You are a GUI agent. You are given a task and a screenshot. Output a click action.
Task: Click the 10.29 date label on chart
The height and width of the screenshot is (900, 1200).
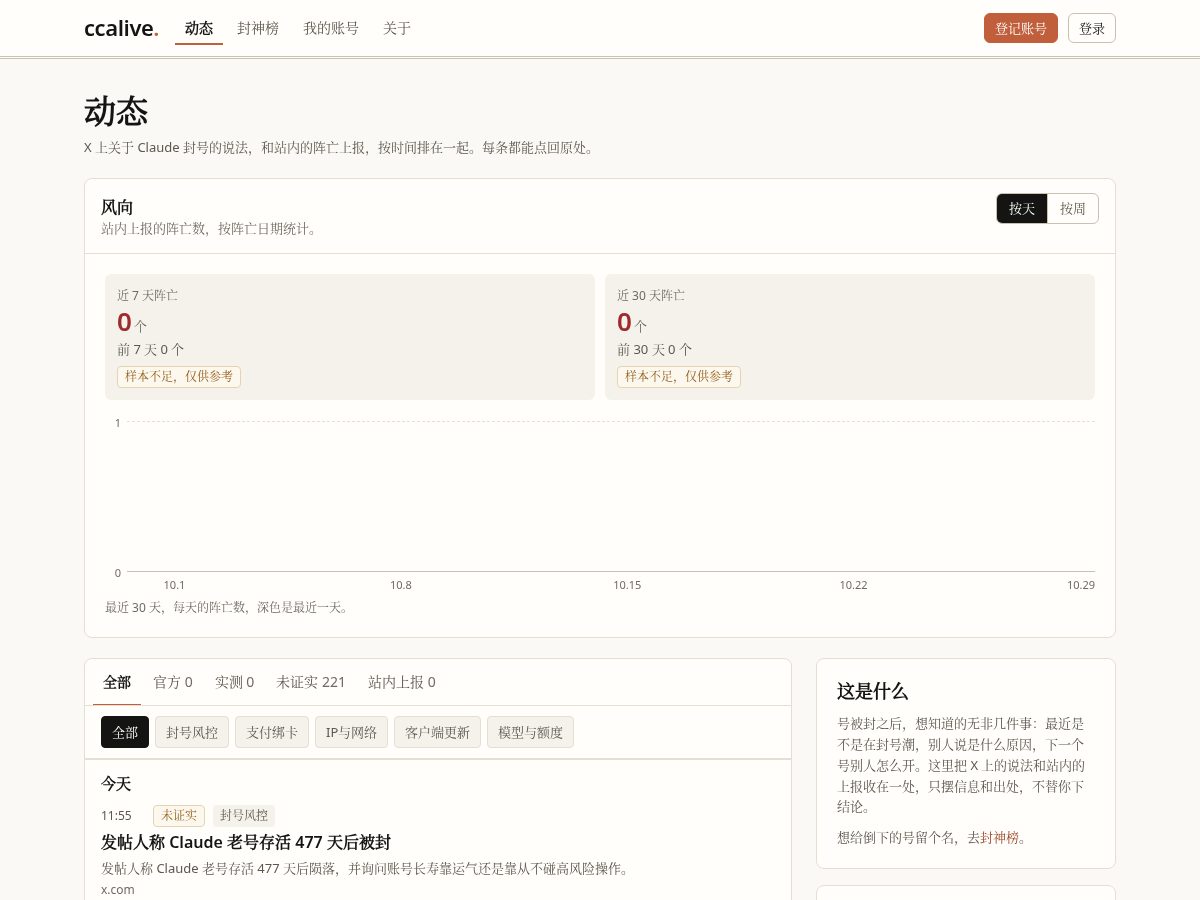1081,585
